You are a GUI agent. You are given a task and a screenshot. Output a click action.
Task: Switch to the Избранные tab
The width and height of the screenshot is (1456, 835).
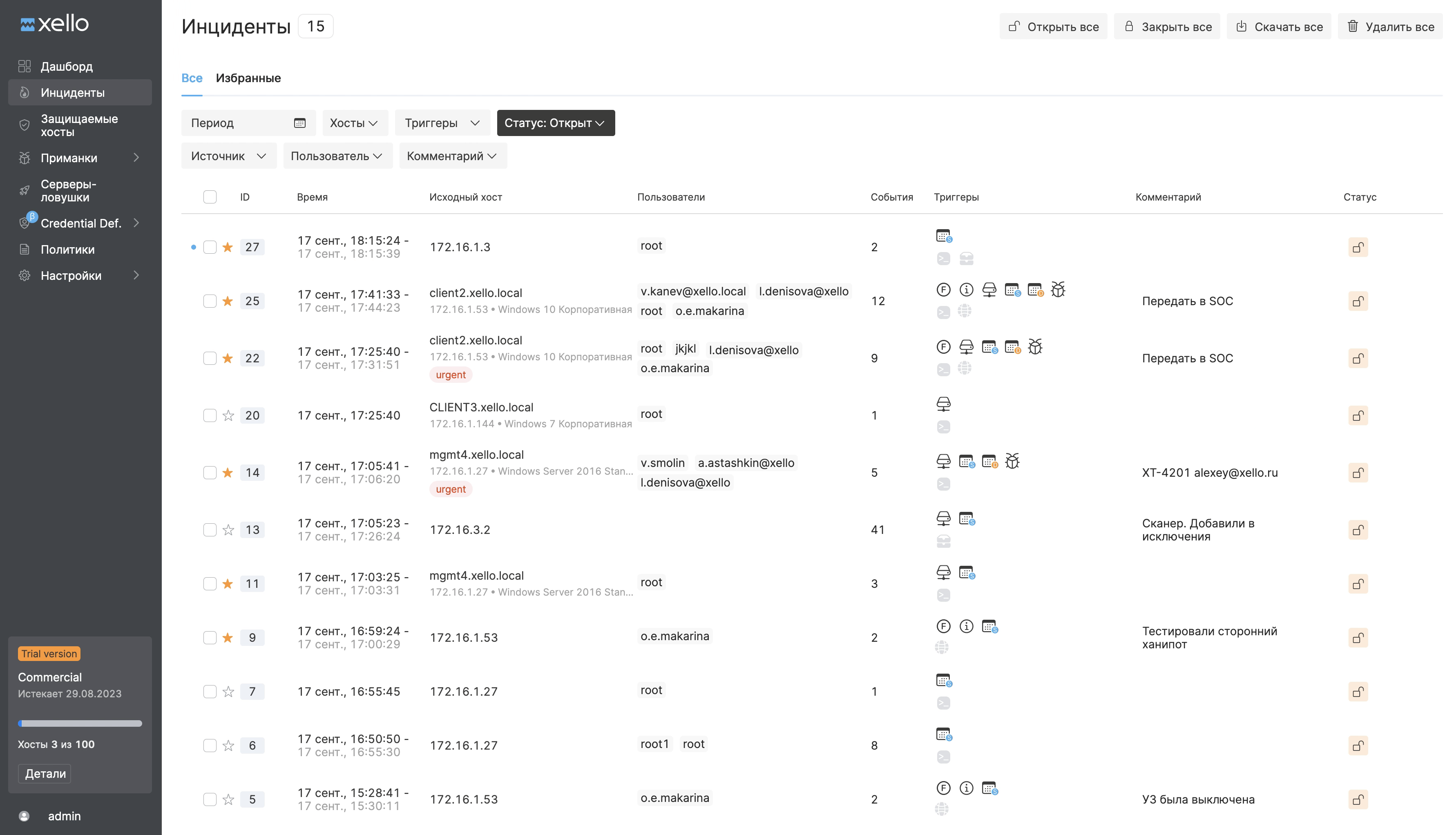tap(248, 78)
